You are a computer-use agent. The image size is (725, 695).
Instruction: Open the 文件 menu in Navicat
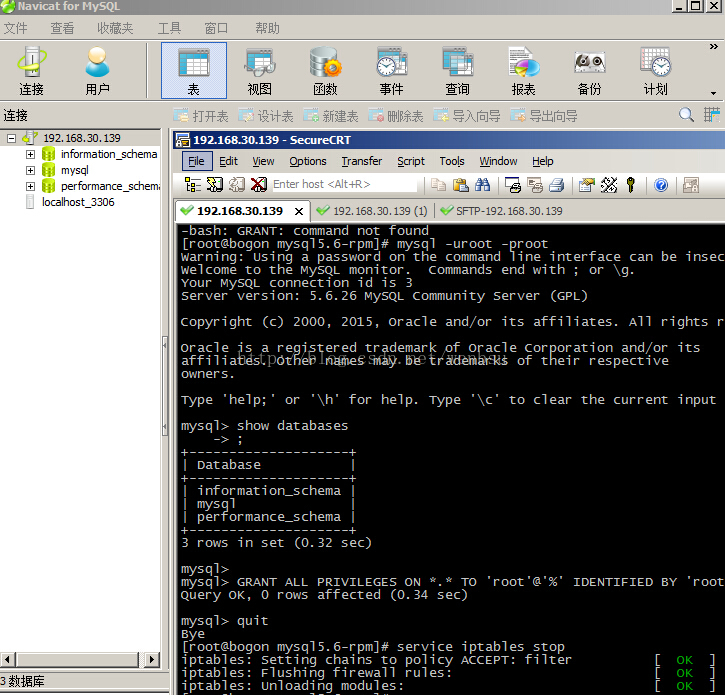coord(16,29)
